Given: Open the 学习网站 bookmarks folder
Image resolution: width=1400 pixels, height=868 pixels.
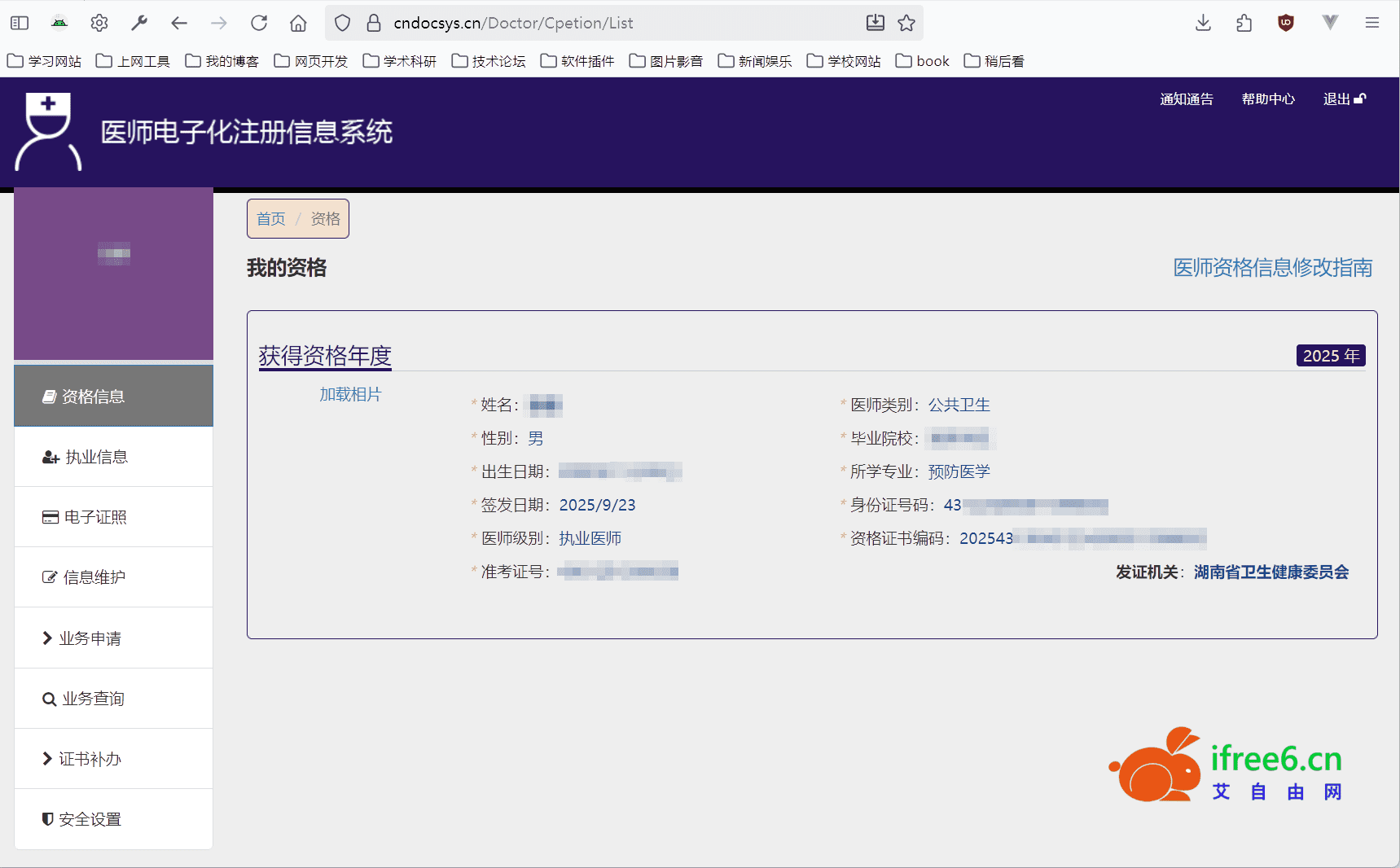Looking at the screenshot, I should pos(45,61).
